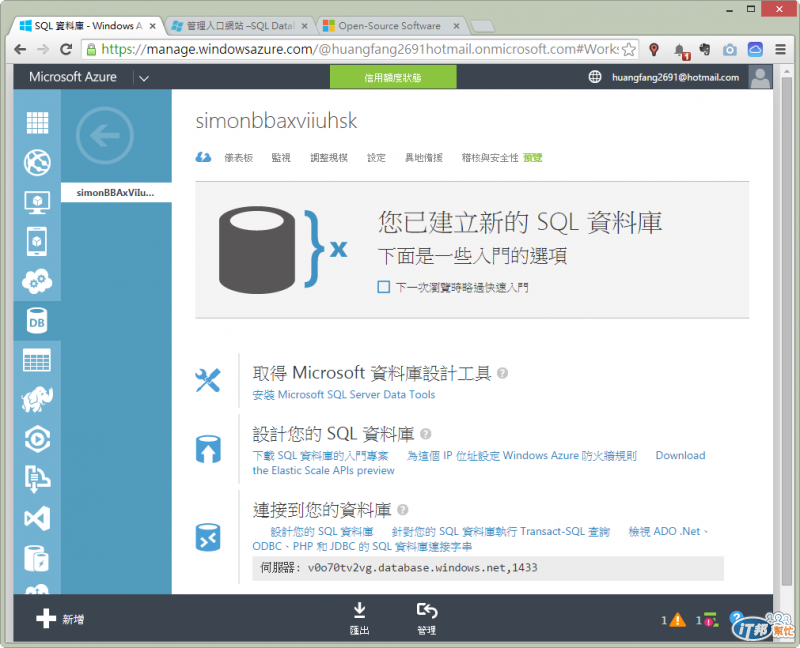This screenshot has width=800, height=648.
Task: Open Media Services play icon in sidebar
Action: point(37,439)
